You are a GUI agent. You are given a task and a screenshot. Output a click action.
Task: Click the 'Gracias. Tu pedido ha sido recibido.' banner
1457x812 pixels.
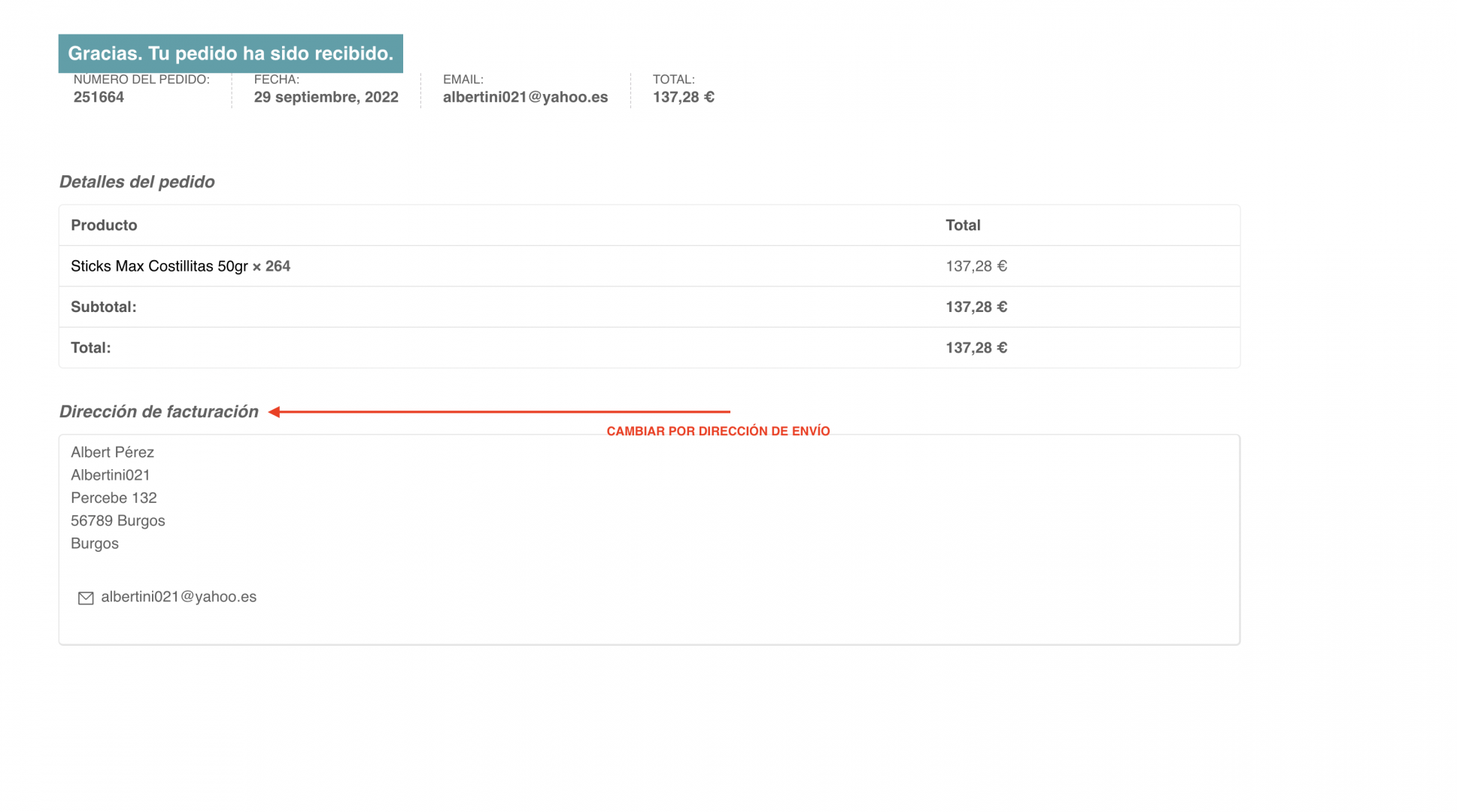pos(231,53)
